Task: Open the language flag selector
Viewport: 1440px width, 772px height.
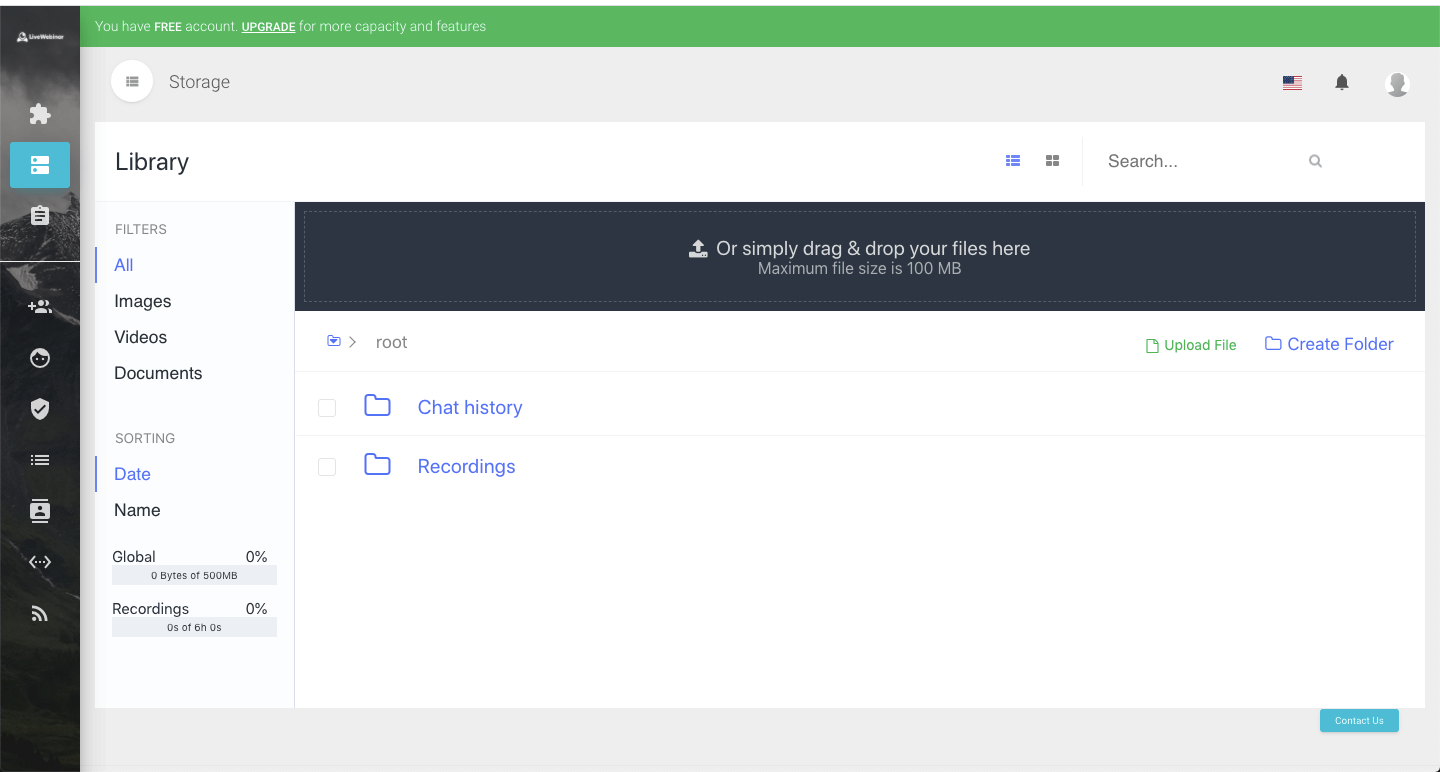Action: 1292,83
